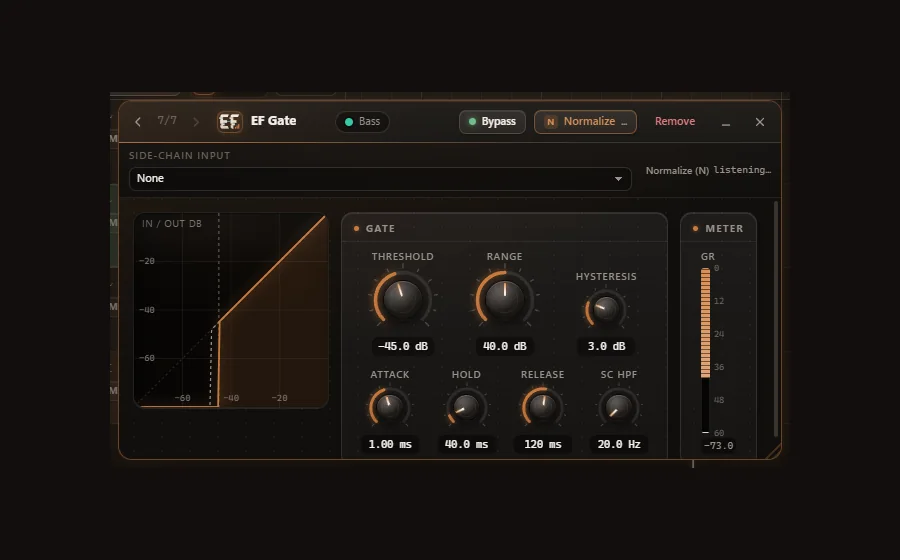Click the 3.0 dB hysteresis value

pos(606,346)
